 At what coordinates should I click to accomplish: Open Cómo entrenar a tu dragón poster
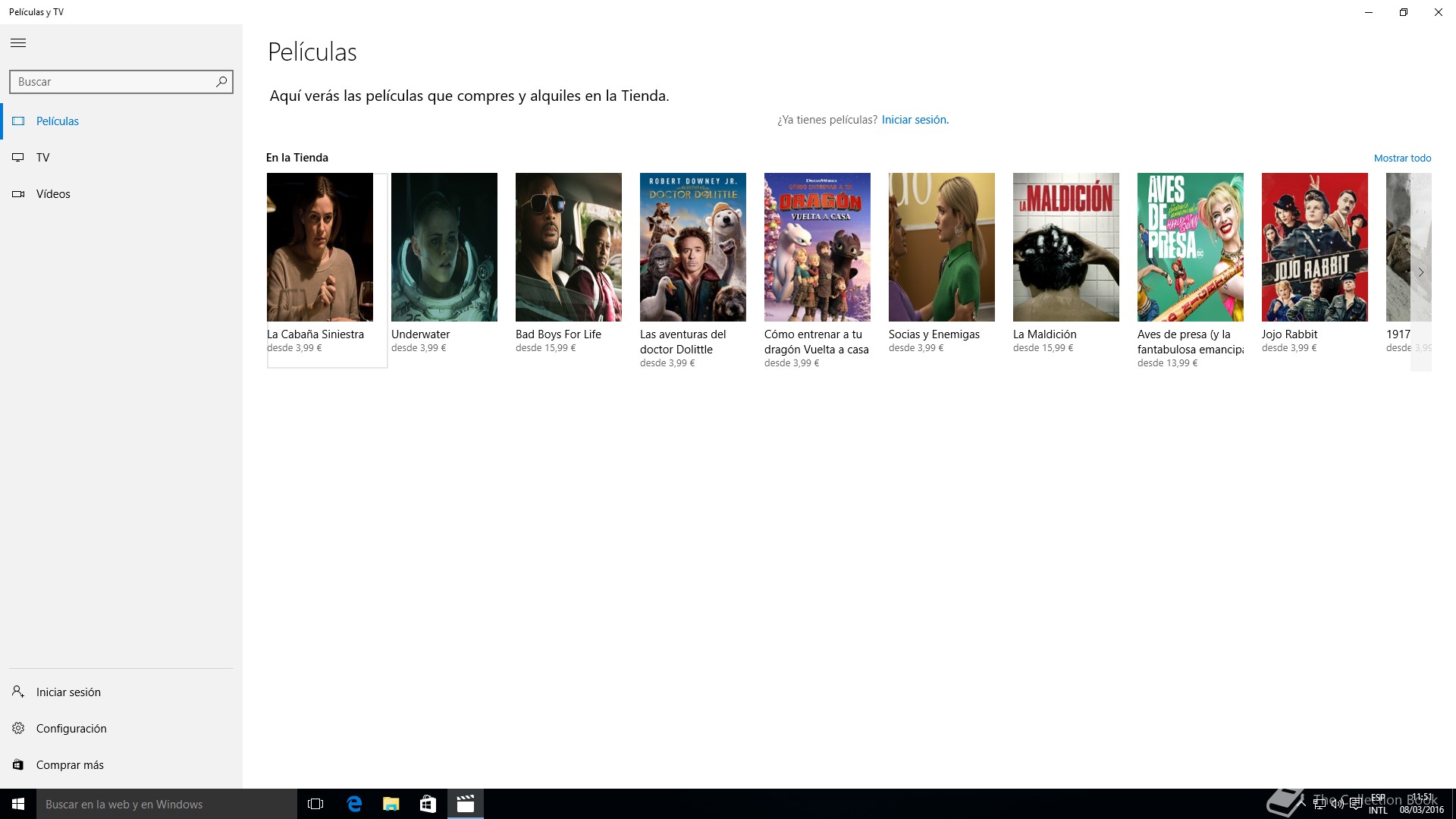point(817,247)
